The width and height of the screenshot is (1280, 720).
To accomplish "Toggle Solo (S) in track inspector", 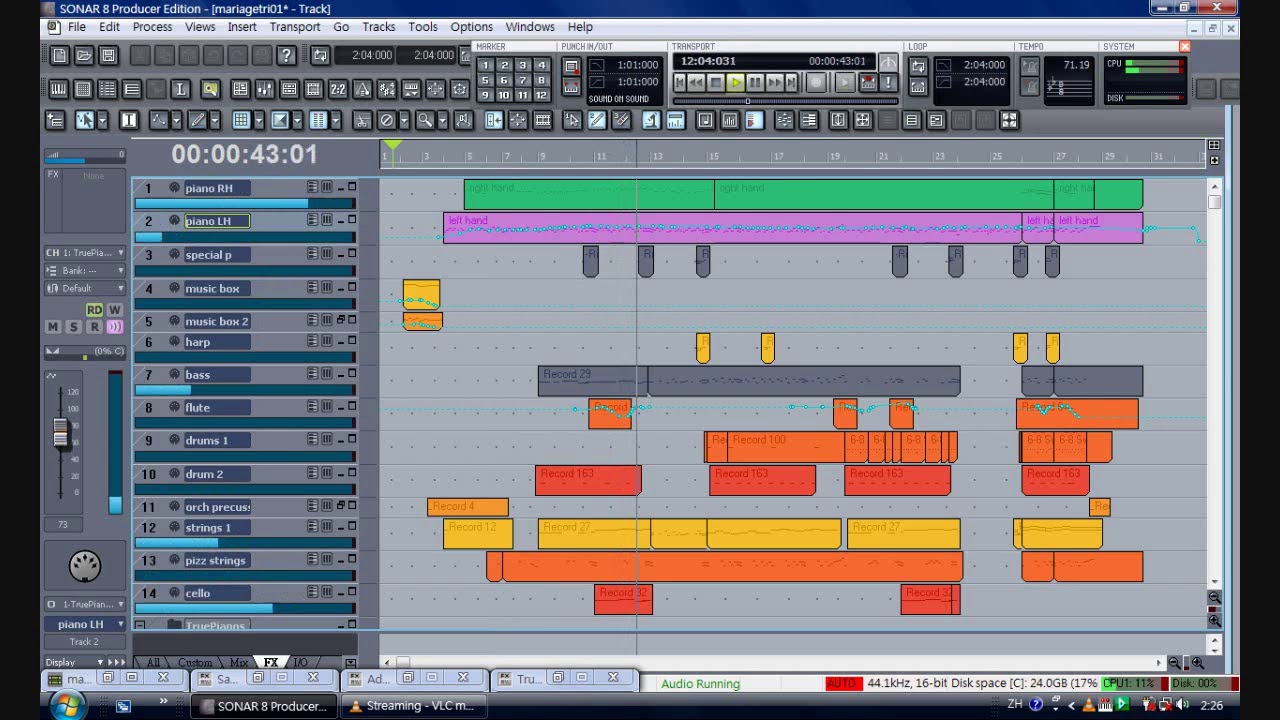I will 73,327.
